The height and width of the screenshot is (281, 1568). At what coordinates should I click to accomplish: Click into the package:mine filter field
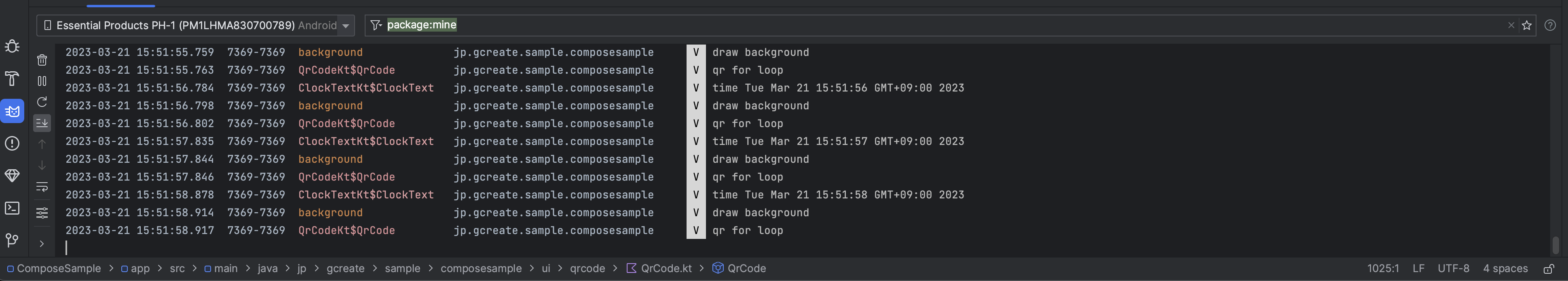913,25
